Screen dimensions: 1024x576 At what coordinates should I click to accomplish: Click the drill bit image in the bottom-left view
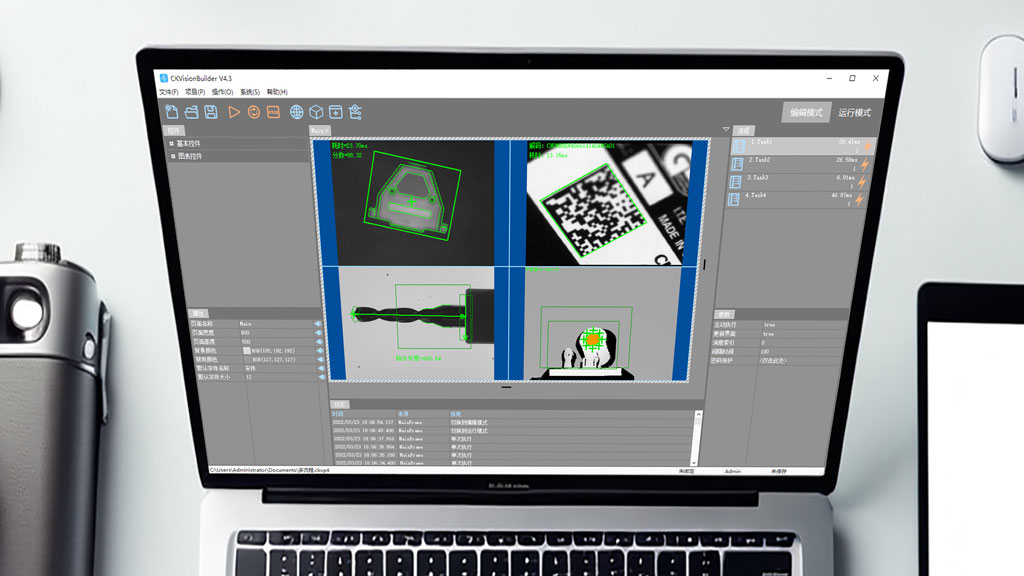tap(417, 324)
